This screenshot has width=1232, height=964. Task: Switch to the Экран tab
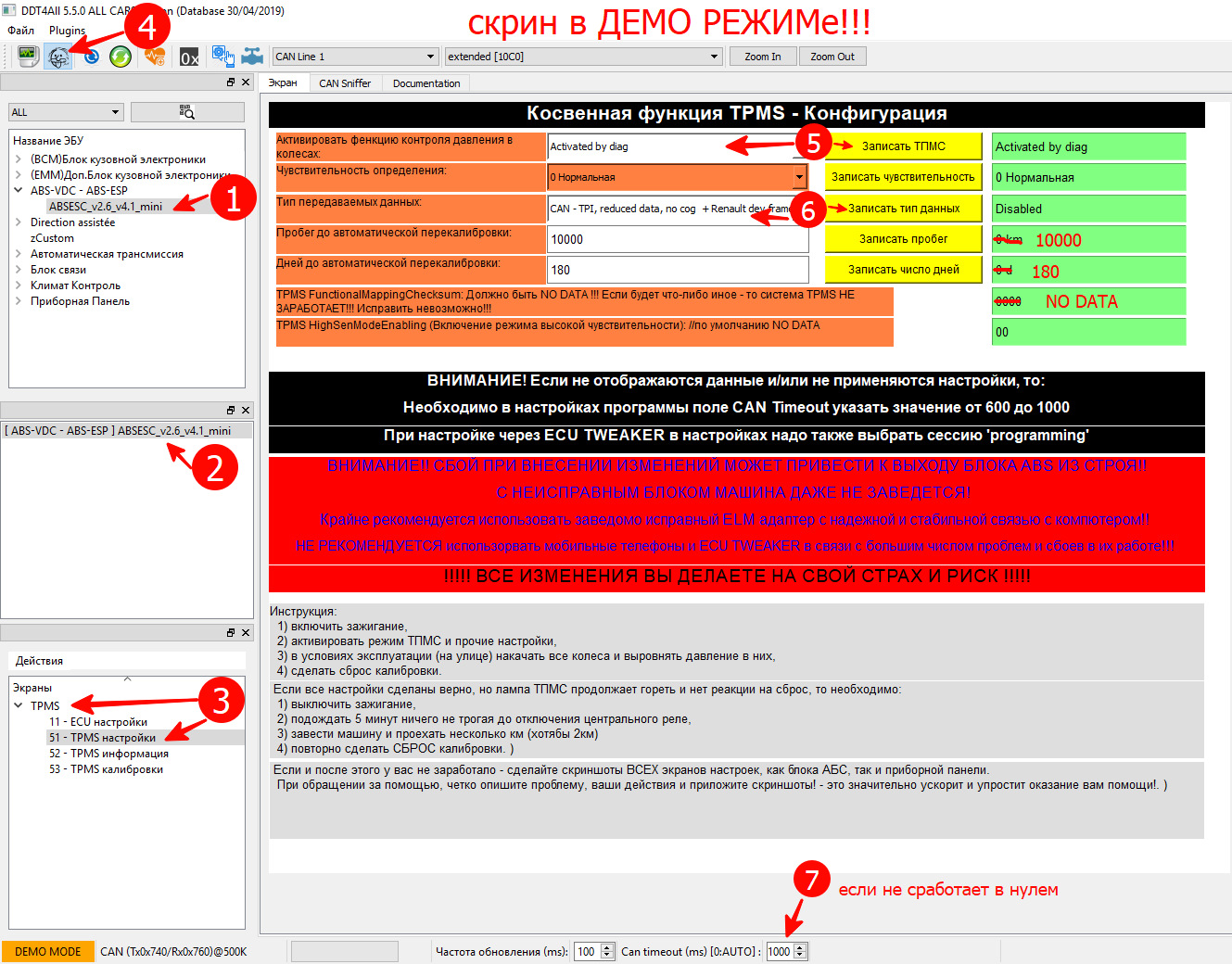point(283,82)
